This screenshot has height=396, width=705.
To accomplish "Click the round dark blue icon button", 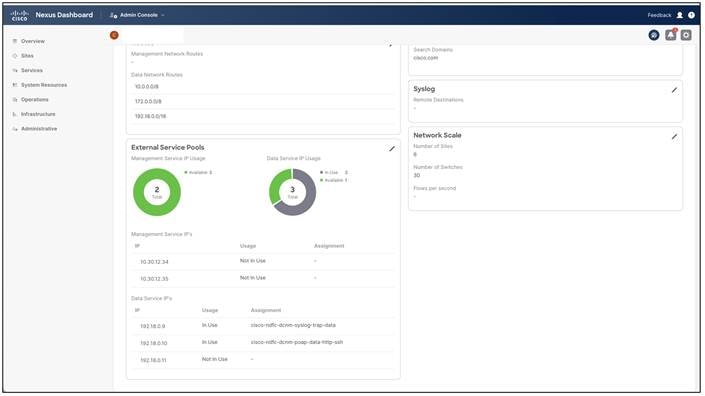I will [654, 35].
